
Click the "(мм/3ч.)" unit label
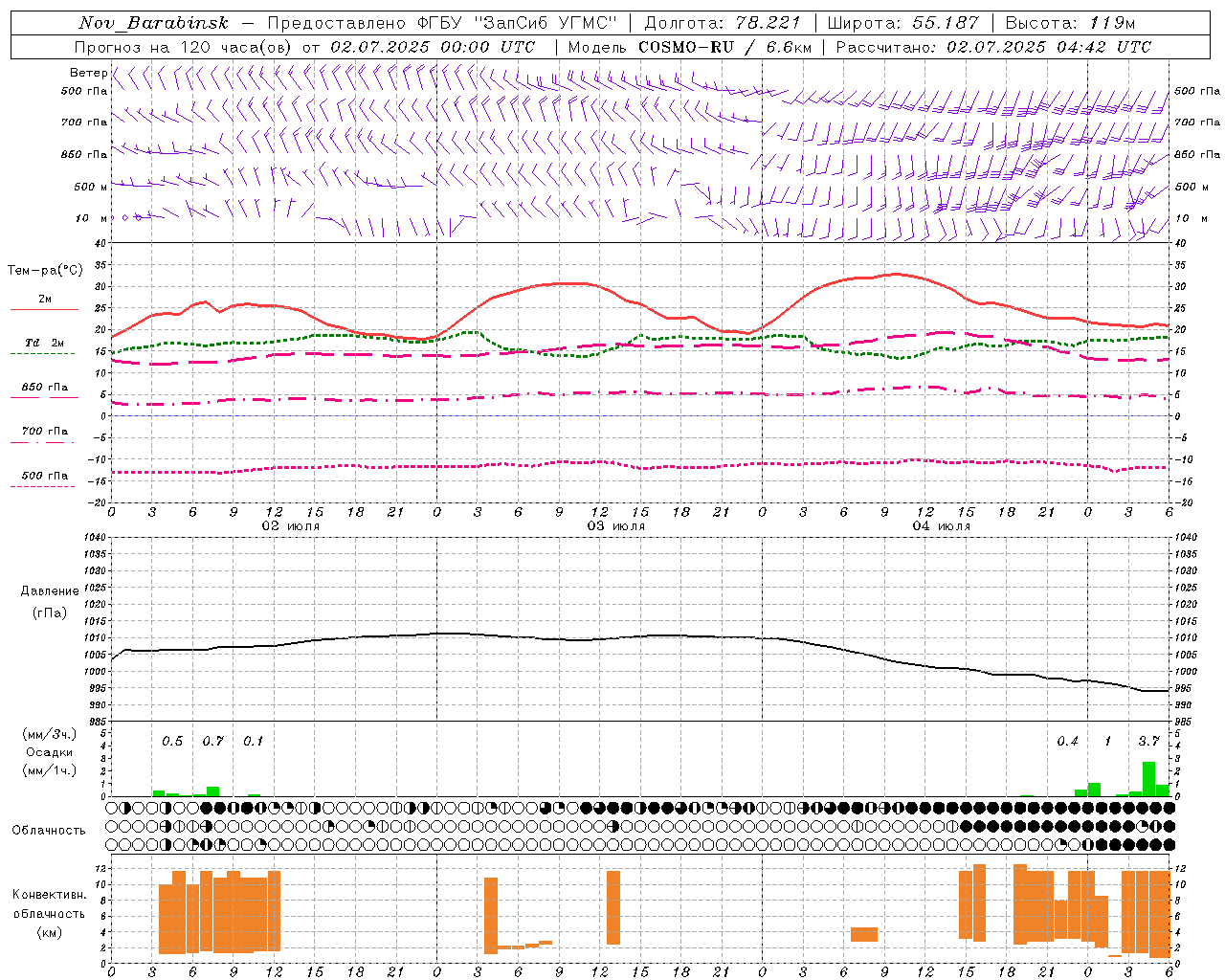pos(50,734)
